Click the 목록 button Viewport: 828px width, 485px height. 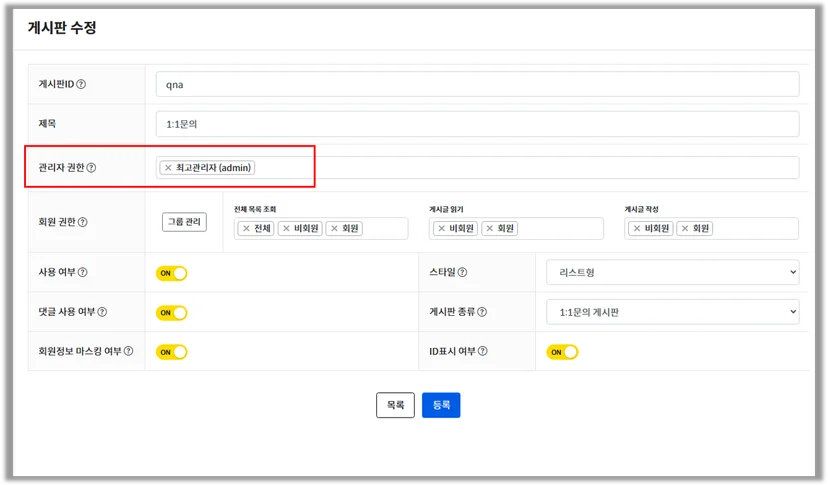tap(396, 405)
